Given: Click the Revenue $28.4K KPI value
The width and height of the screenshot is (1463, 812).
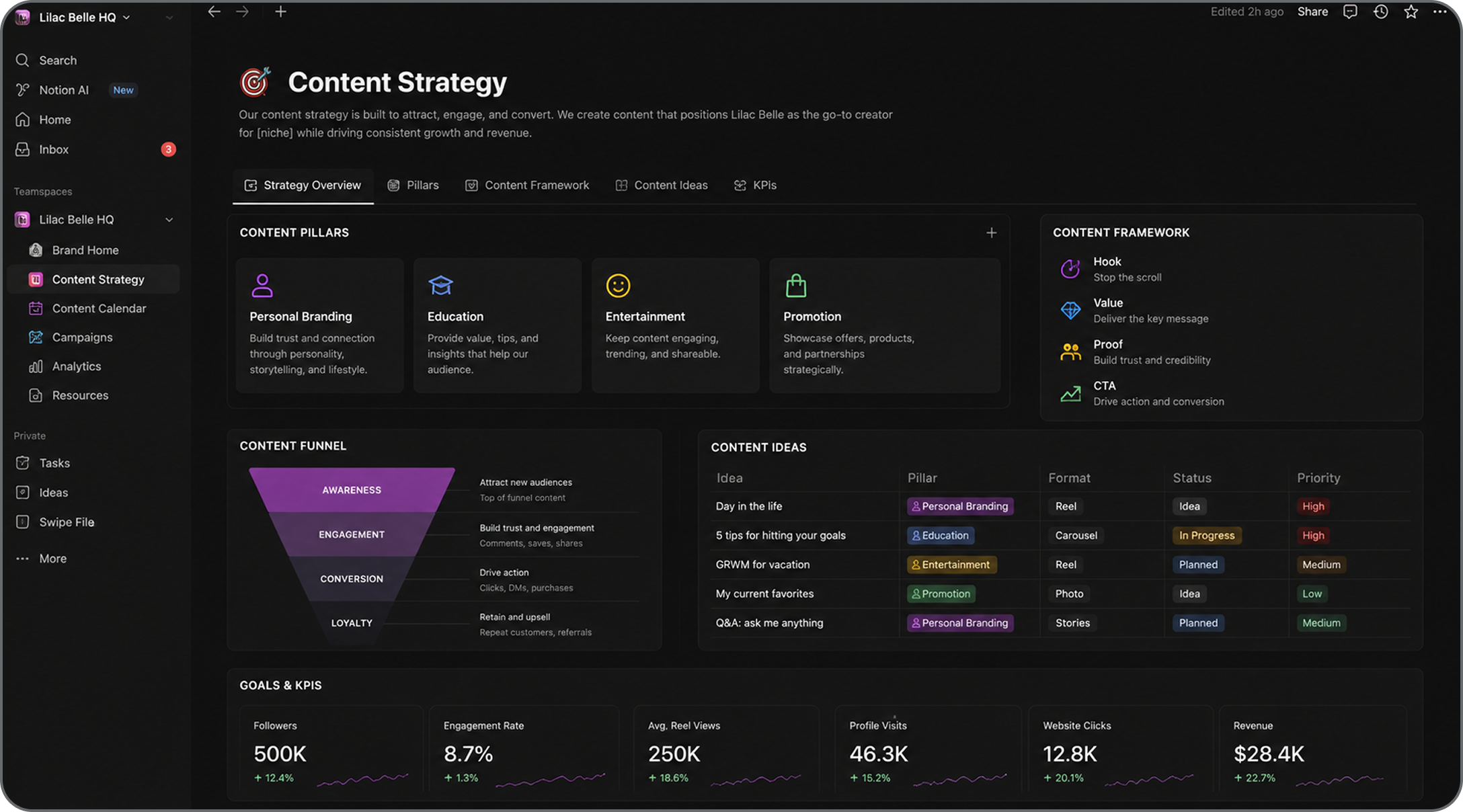Looking at the screenshot, I should [x=1269, y=754].
